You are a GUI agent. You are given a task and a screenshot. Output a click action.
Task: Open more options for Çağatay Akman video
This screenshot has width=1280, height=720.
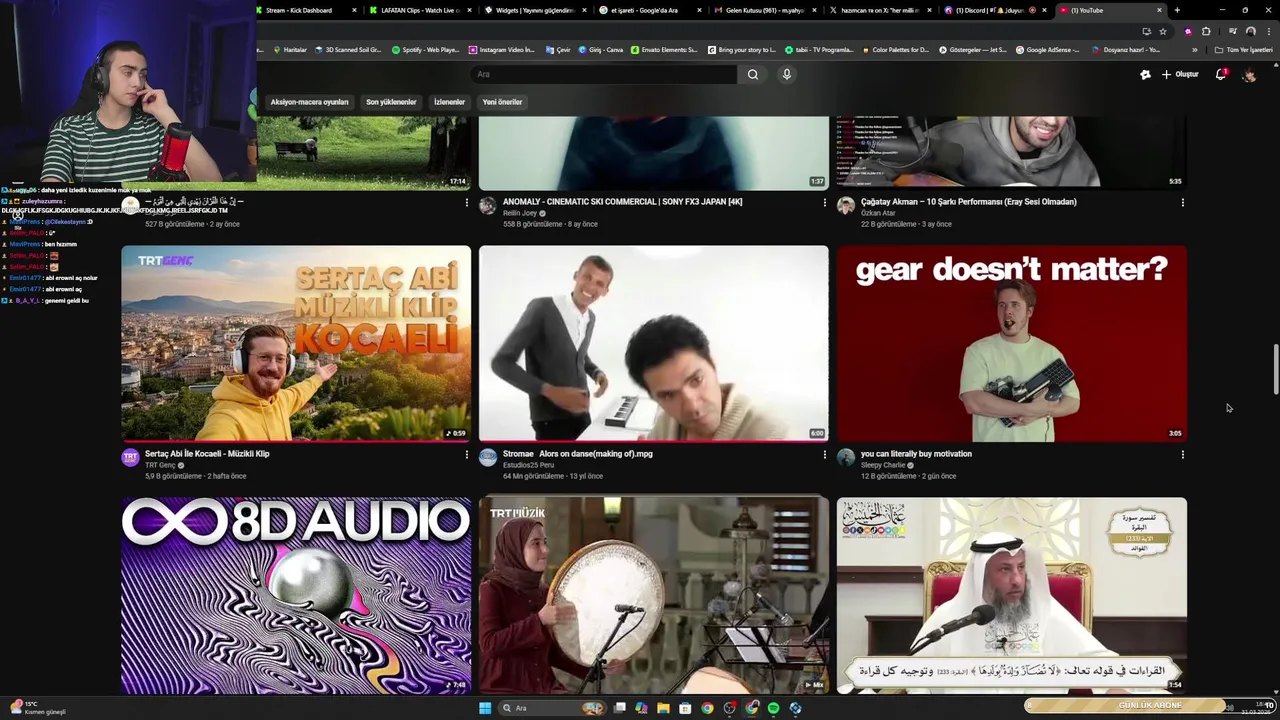point(1182,202)
